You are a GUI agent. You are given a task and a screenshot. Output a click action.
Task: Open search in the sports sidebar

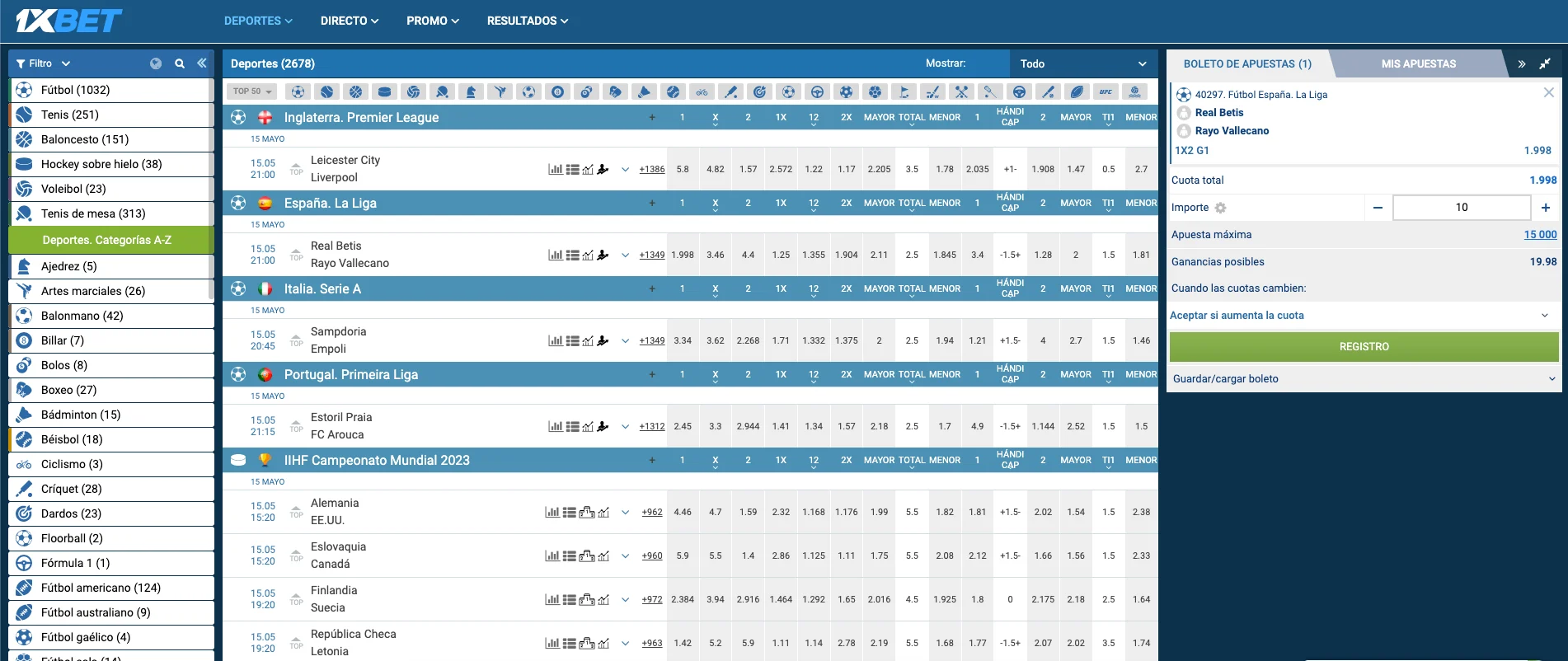coord(180,63)
